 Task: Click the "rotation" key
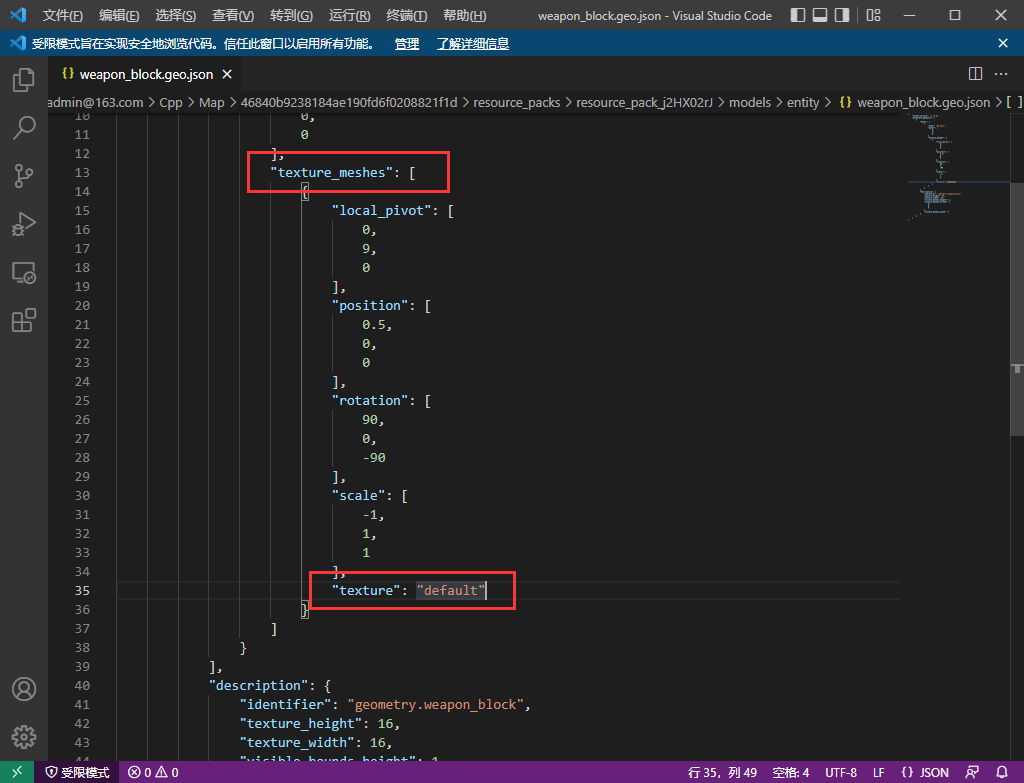[x=370, y=400]
